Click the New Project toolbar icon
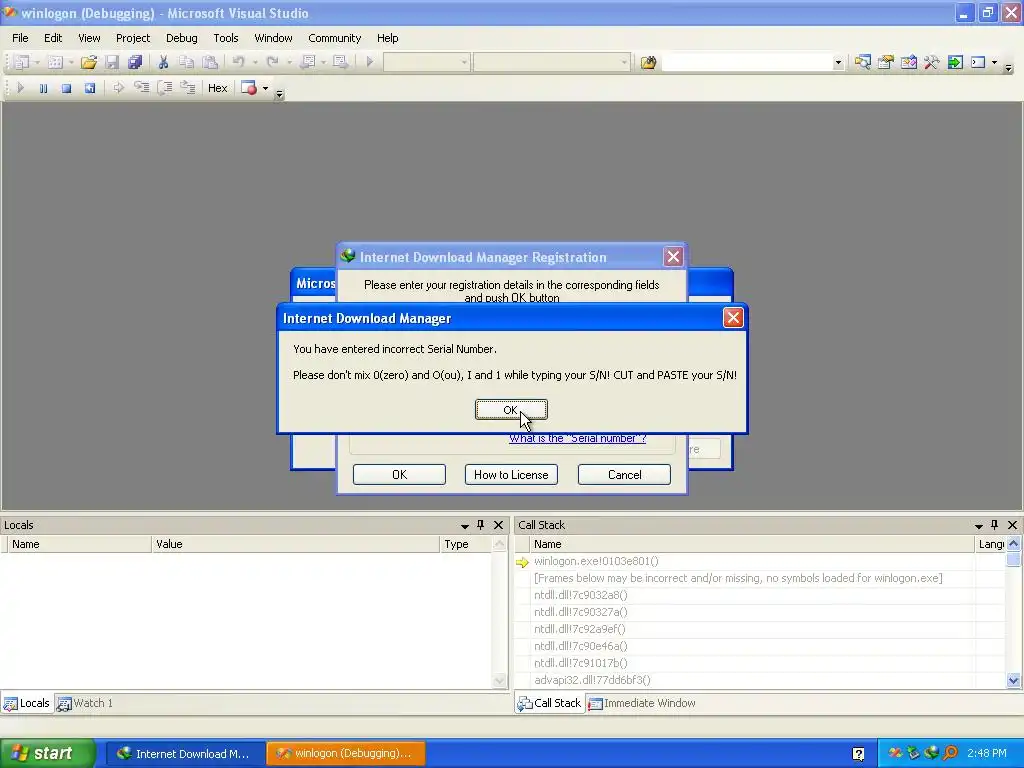1024x768 pixels. (22, 62)
